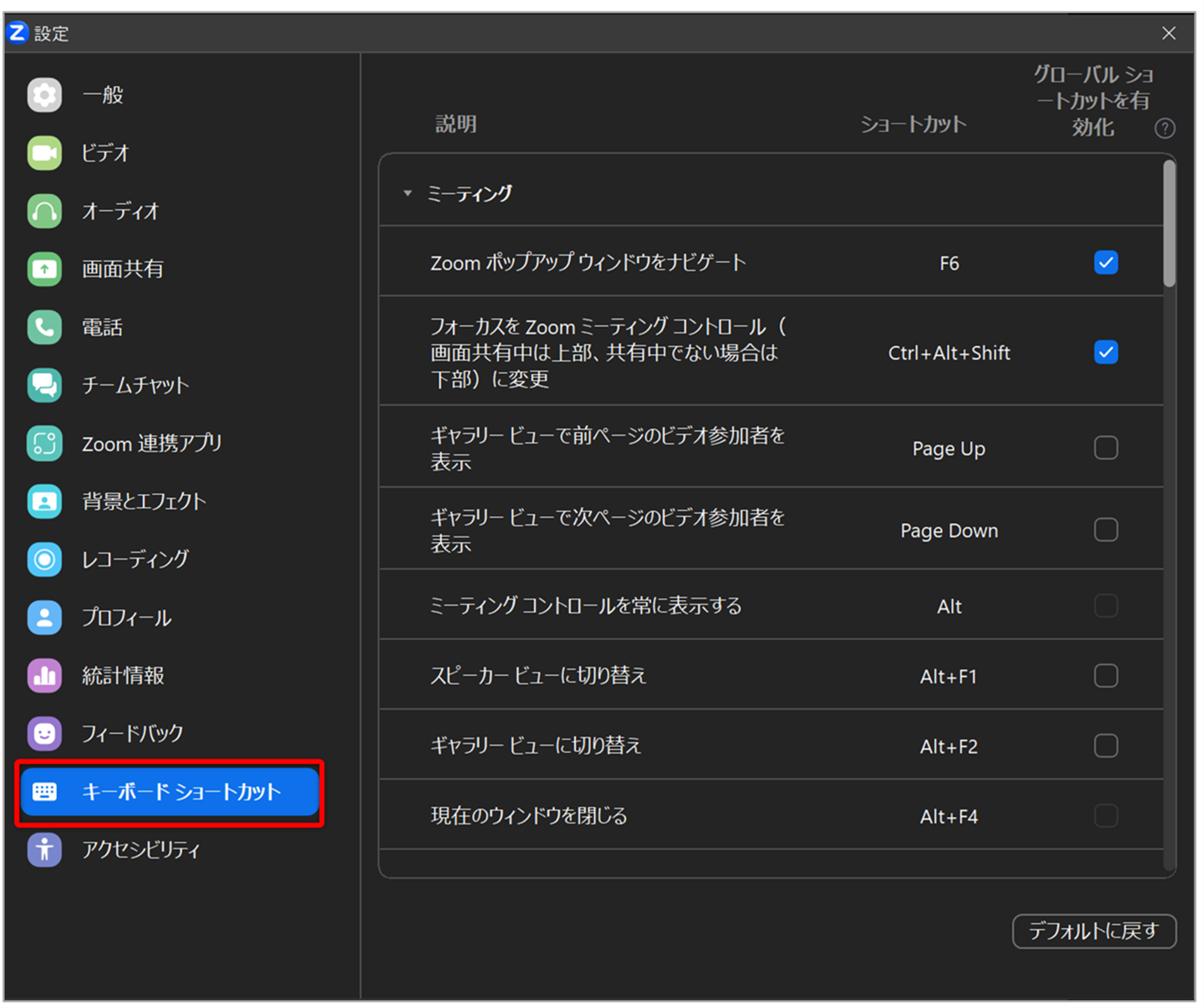The image size is (1204, 1008).
Task: Open 電話 settings via phone icon
Action: [44, 327]
